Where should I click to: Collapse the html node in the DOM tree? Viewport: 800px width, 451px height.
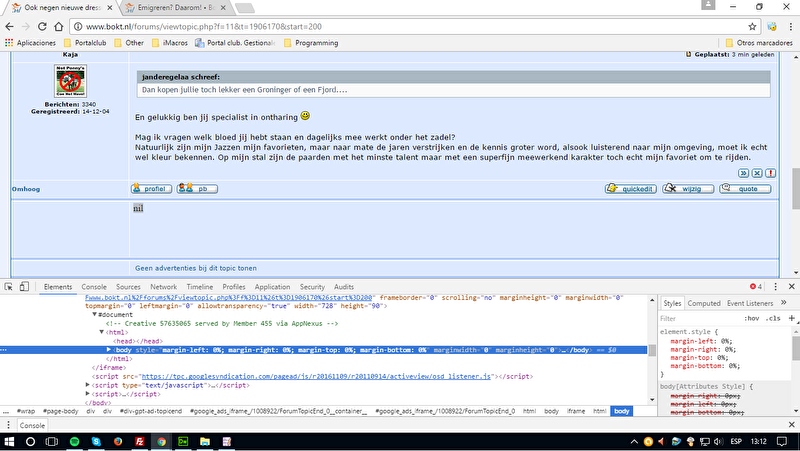[x=102, y=332]
